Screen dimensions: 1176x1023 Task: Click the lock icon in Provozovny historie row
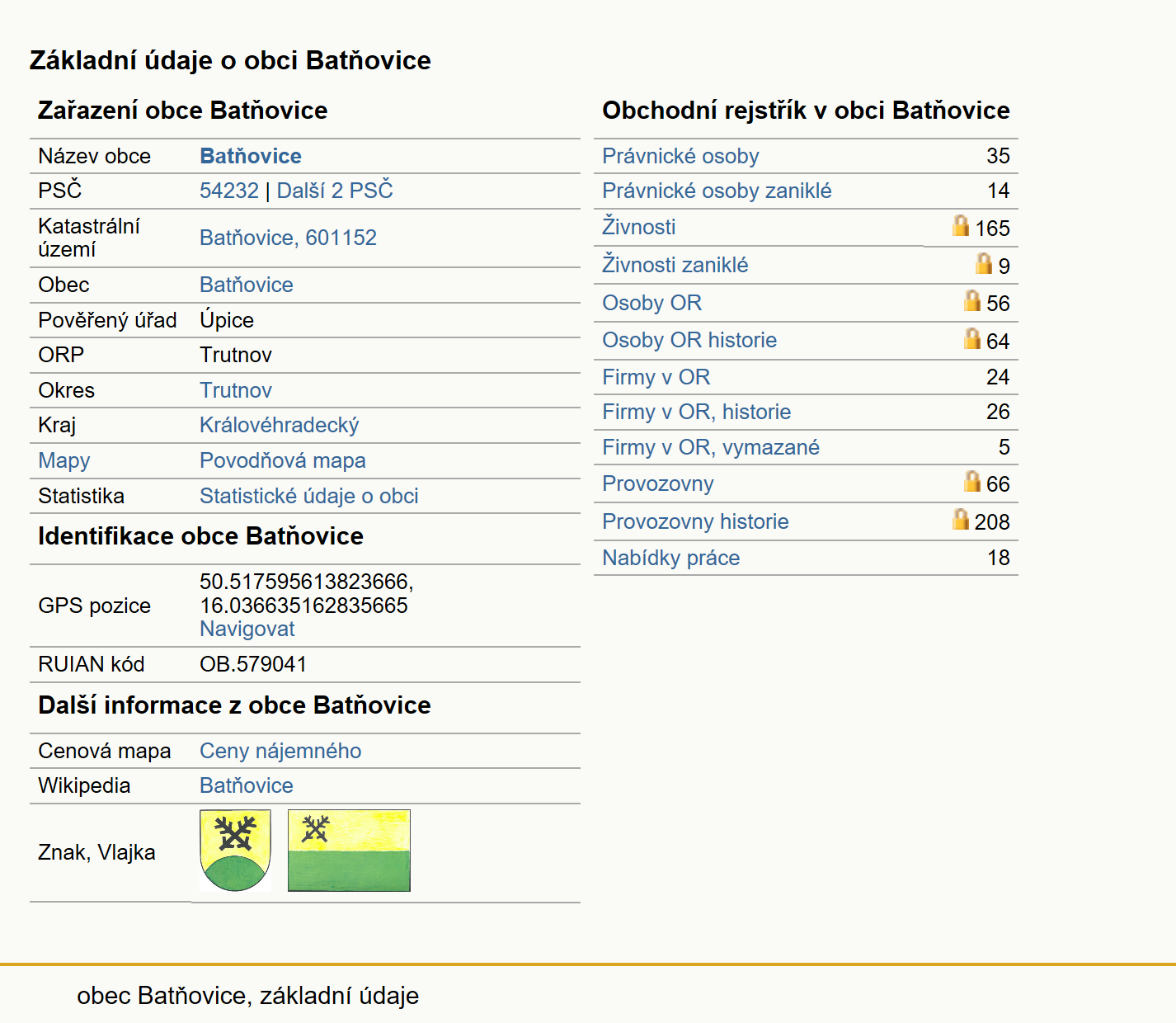(961, 519)
